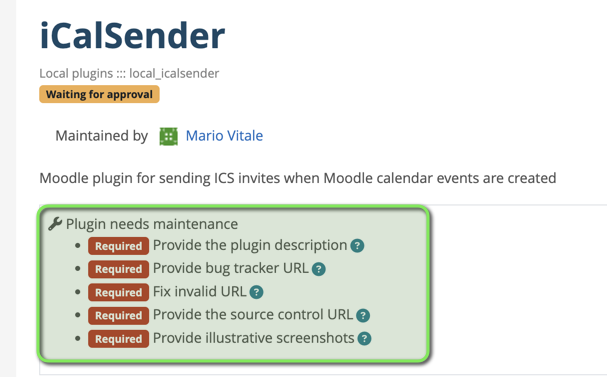
Task: Click the Waiting for approval badge
Action: [x=99, y=94]
